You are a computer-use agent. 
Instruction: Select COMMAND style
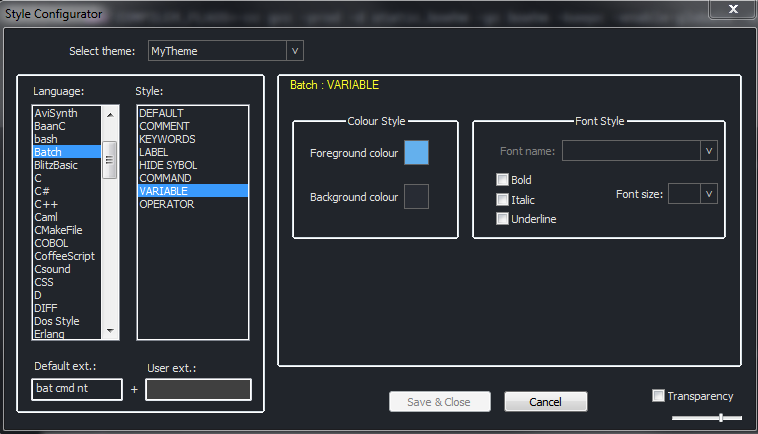click(193, 178)
